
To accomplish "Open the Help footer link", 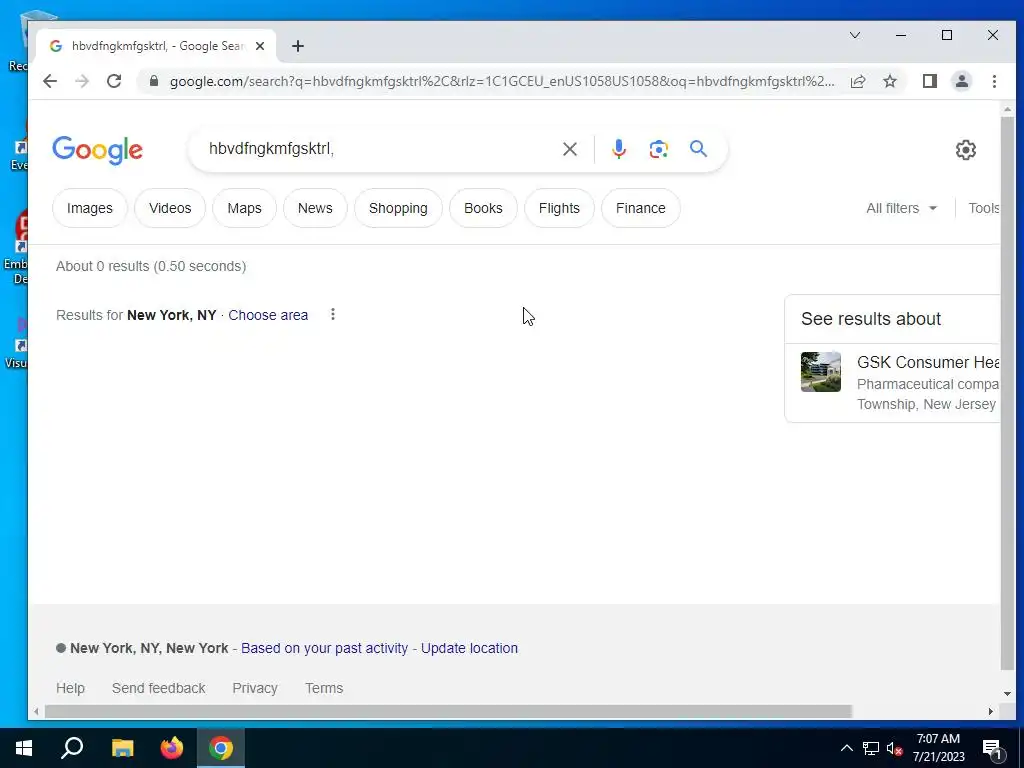I will pos(71,688).
